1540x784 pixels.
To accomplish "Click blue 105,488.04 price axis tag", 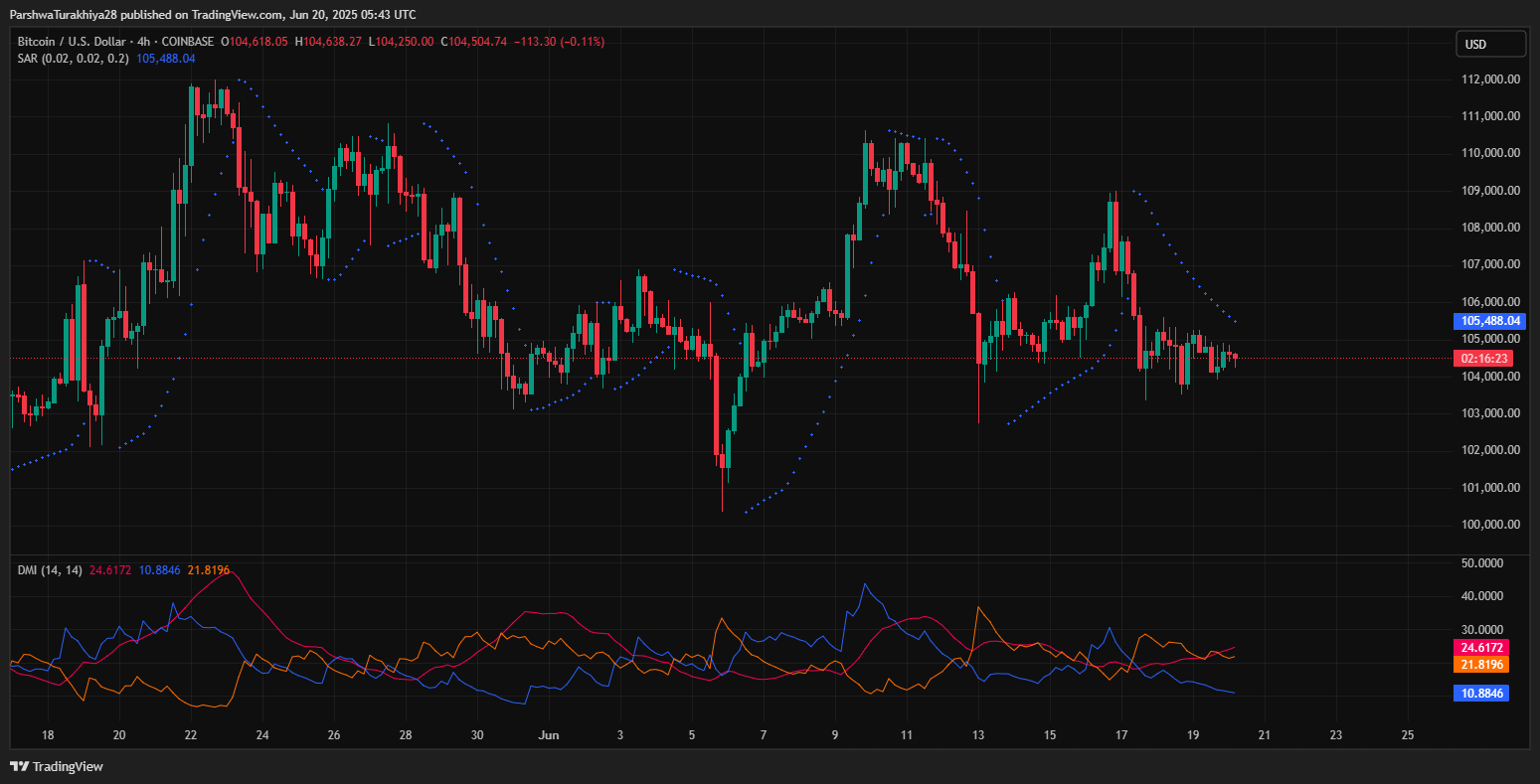I will [1488, 321].
